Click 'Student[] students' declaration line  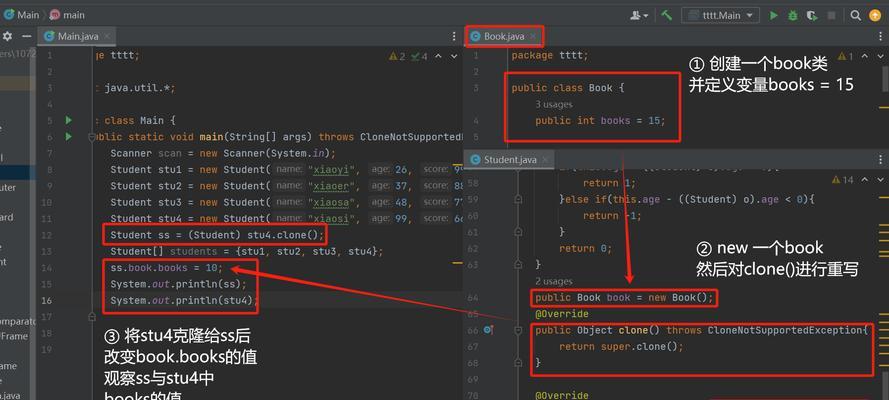[247, 252]
